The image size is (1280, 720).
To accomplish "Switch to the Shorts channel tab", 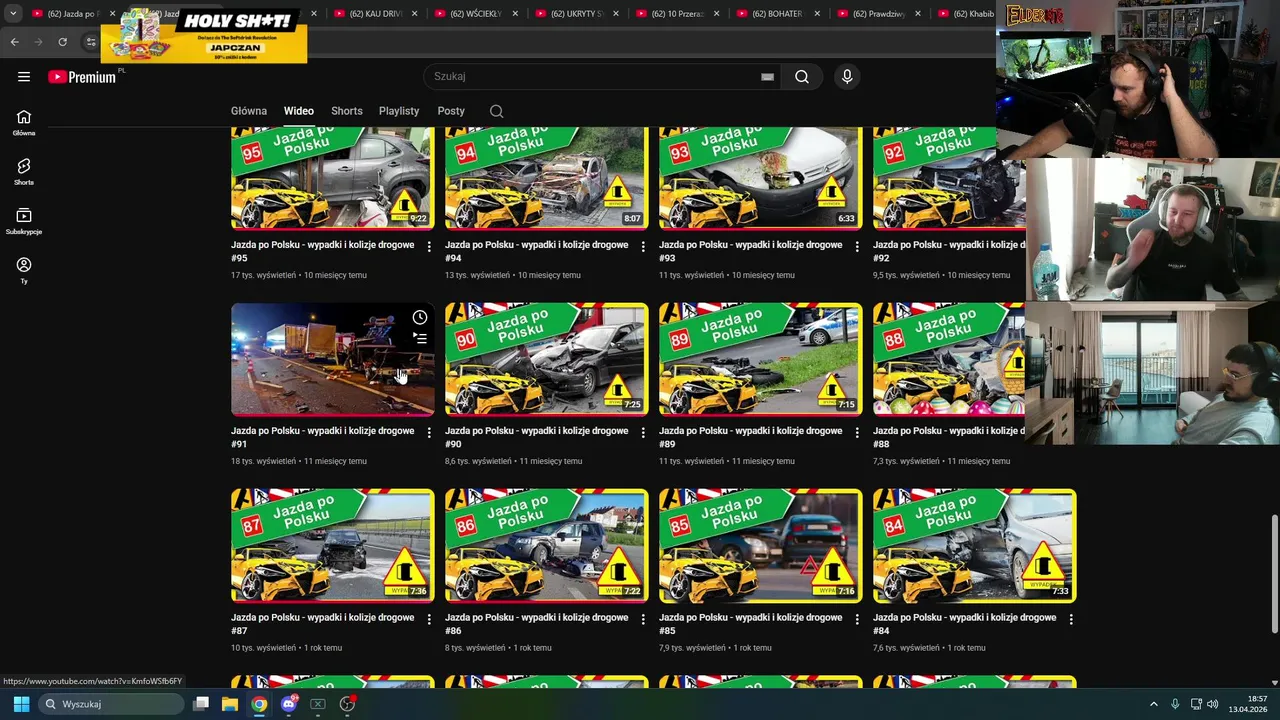I will (347, 111).
